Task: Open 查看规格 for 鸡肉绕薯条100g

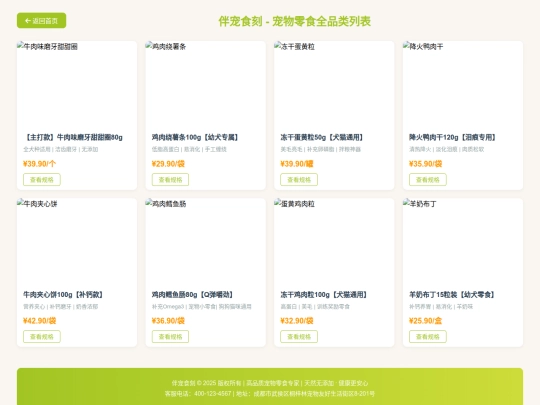Action: (170, 180)
